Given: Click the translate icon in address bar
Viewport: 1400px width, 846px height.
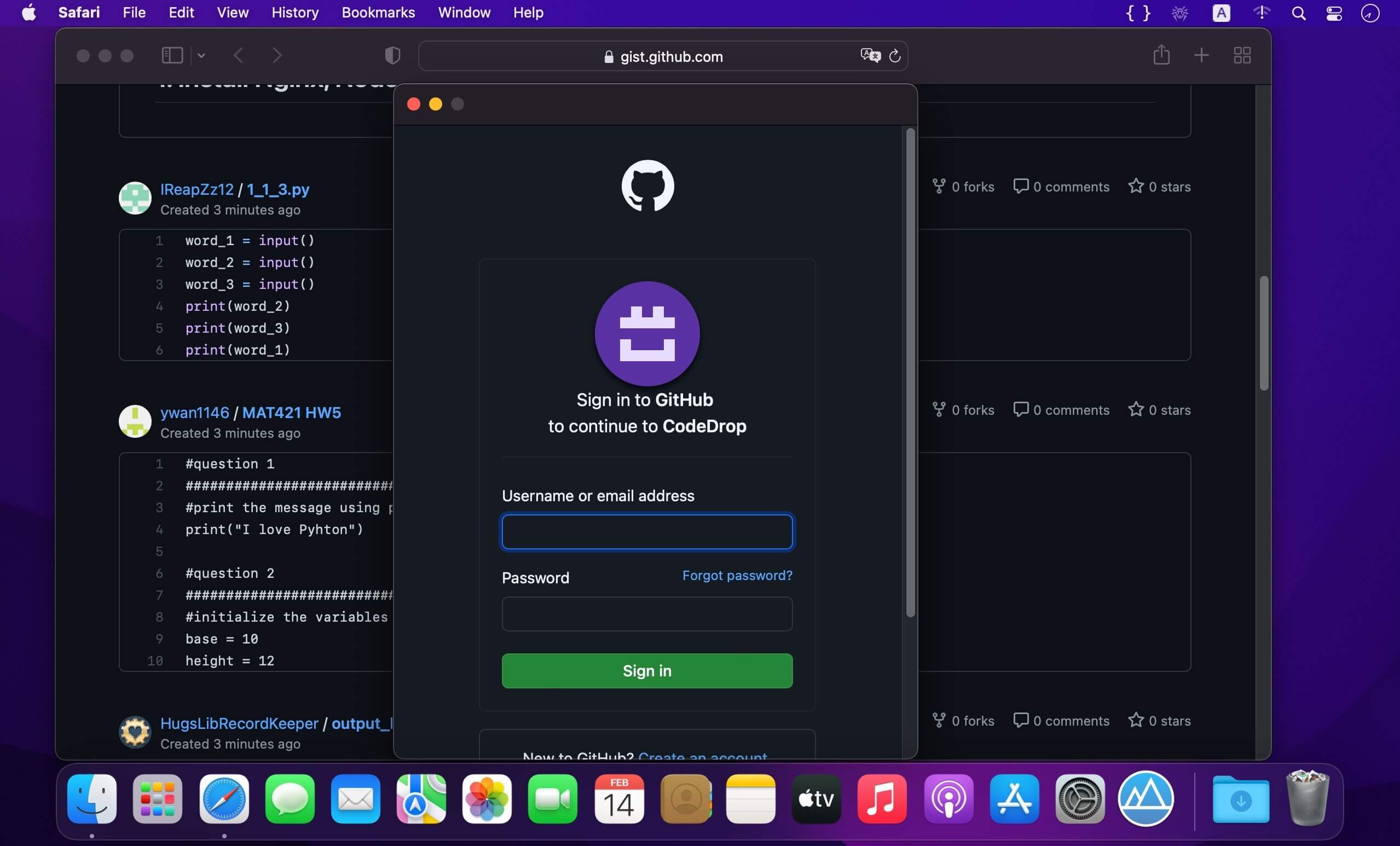Looking at the screenshot, I should [x=870, y=55].
